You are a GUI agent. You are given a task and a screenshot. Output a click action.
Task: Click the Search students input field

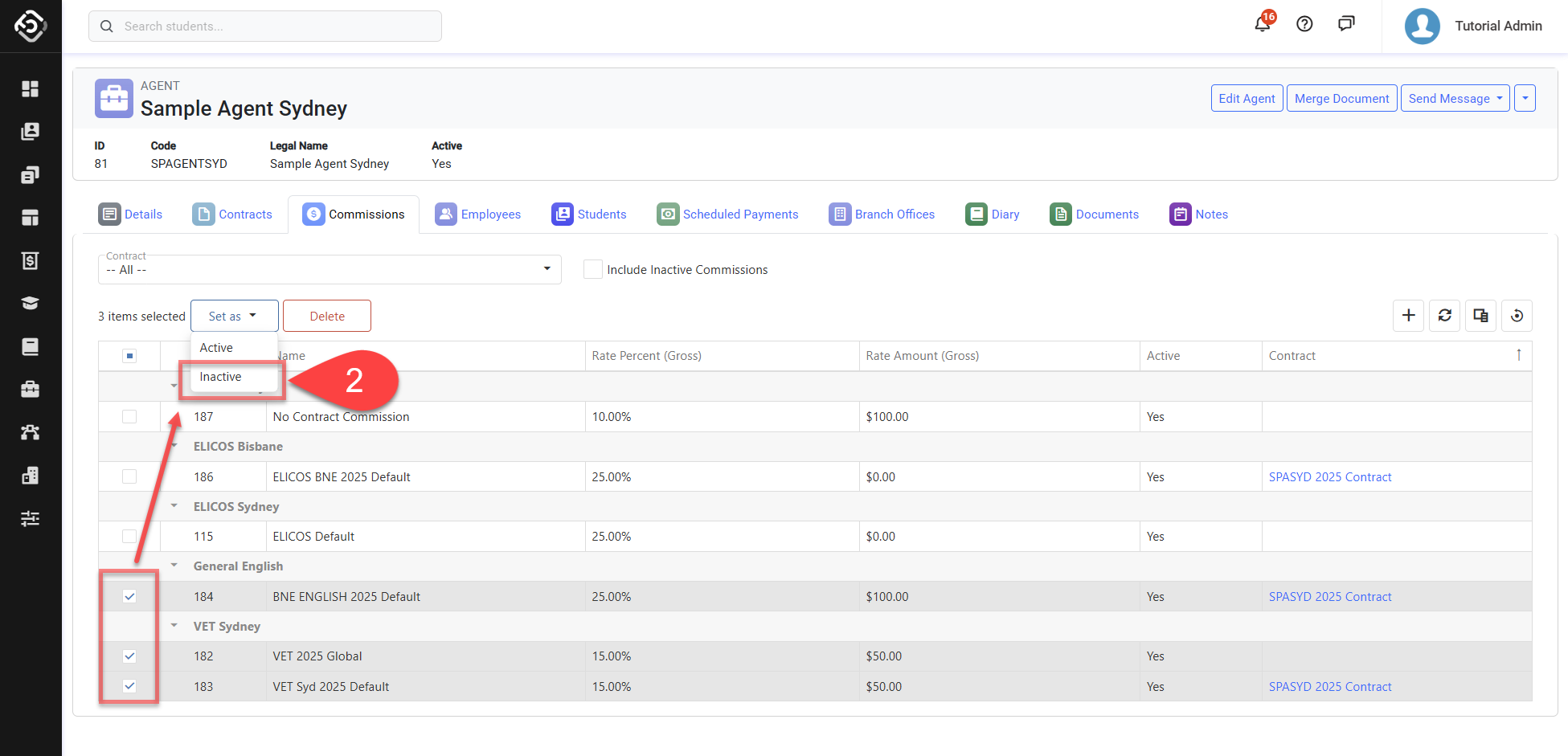click(x=265, y=27)
